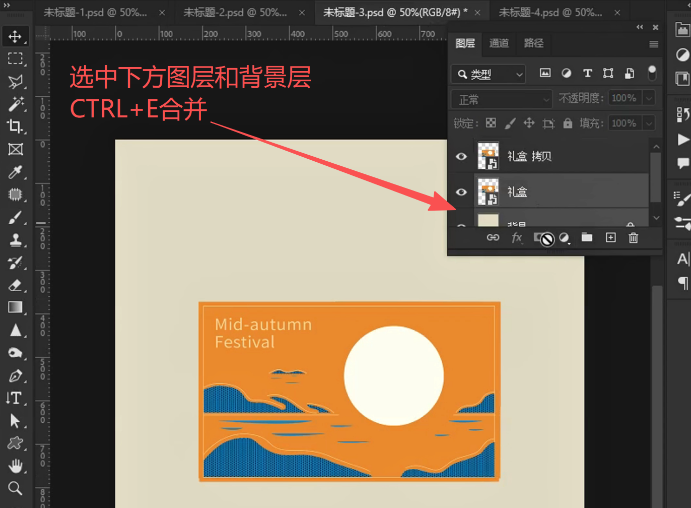Select the Hand tool

[15, 466]
